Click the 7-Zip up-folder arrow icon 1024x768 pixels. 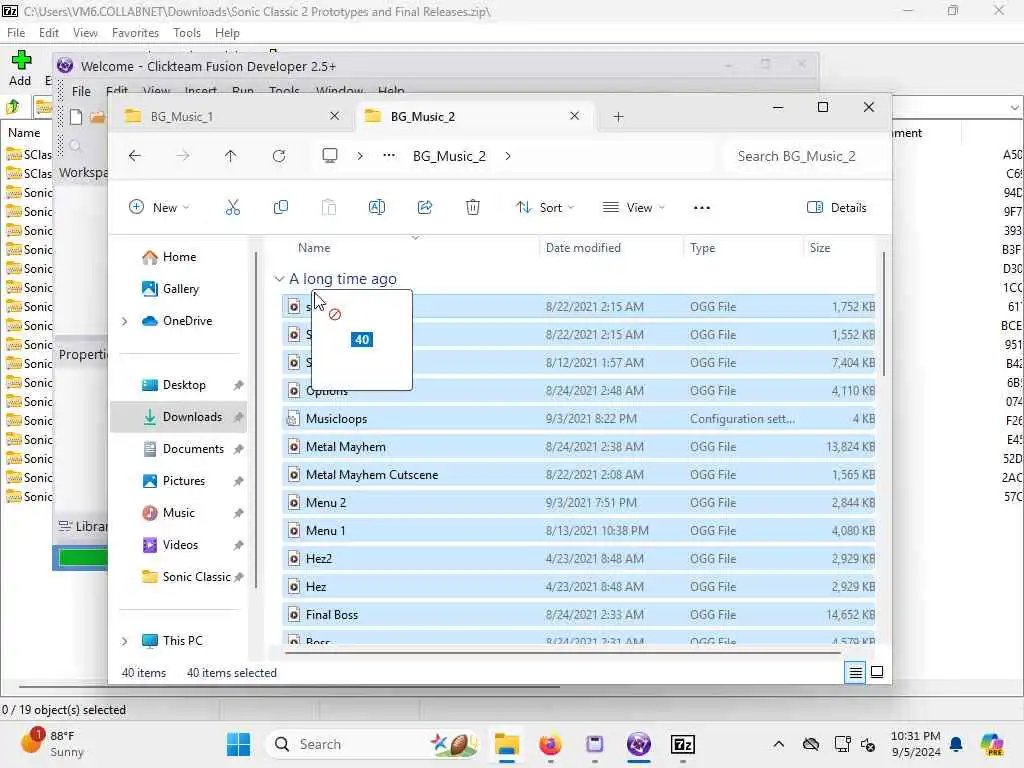point(12,106)
